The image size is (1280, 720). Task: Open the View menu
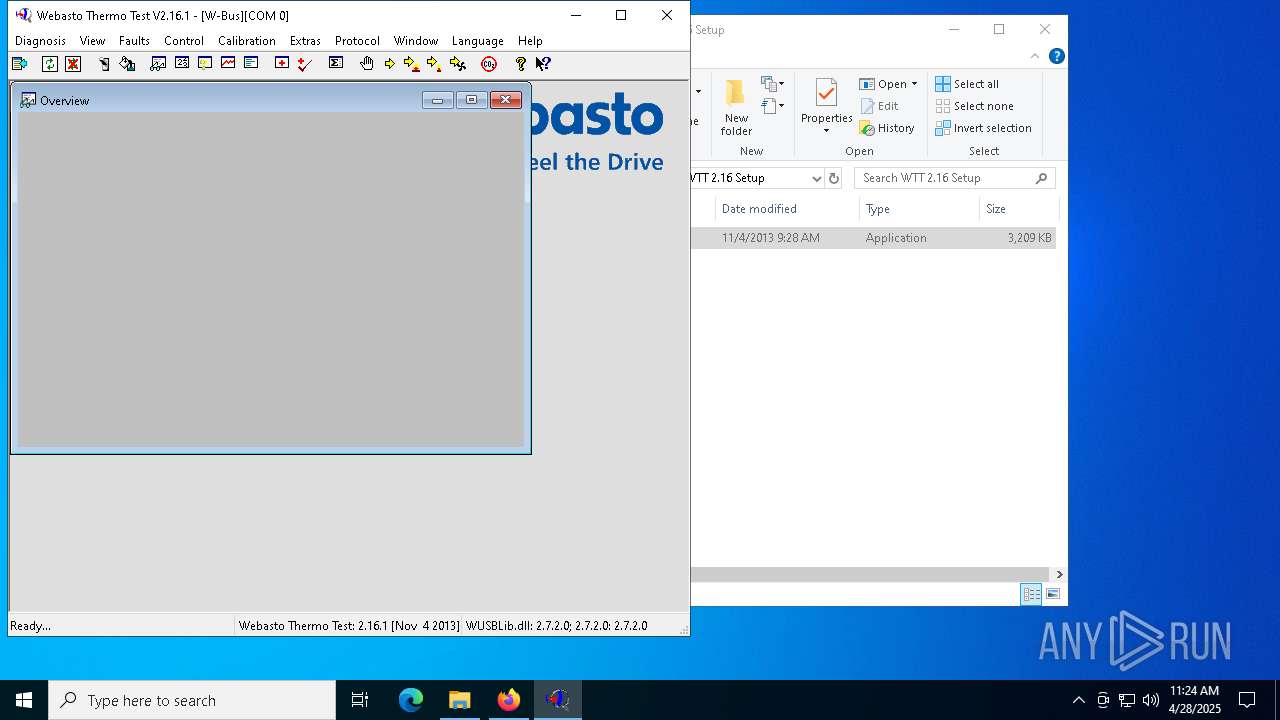pos(92,41)
